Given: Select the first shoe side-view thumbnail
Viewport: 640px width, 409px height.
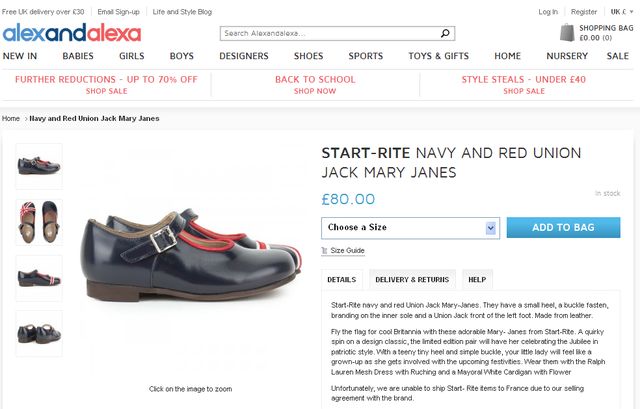Looking at the screenshot, I should click(39, 165).
